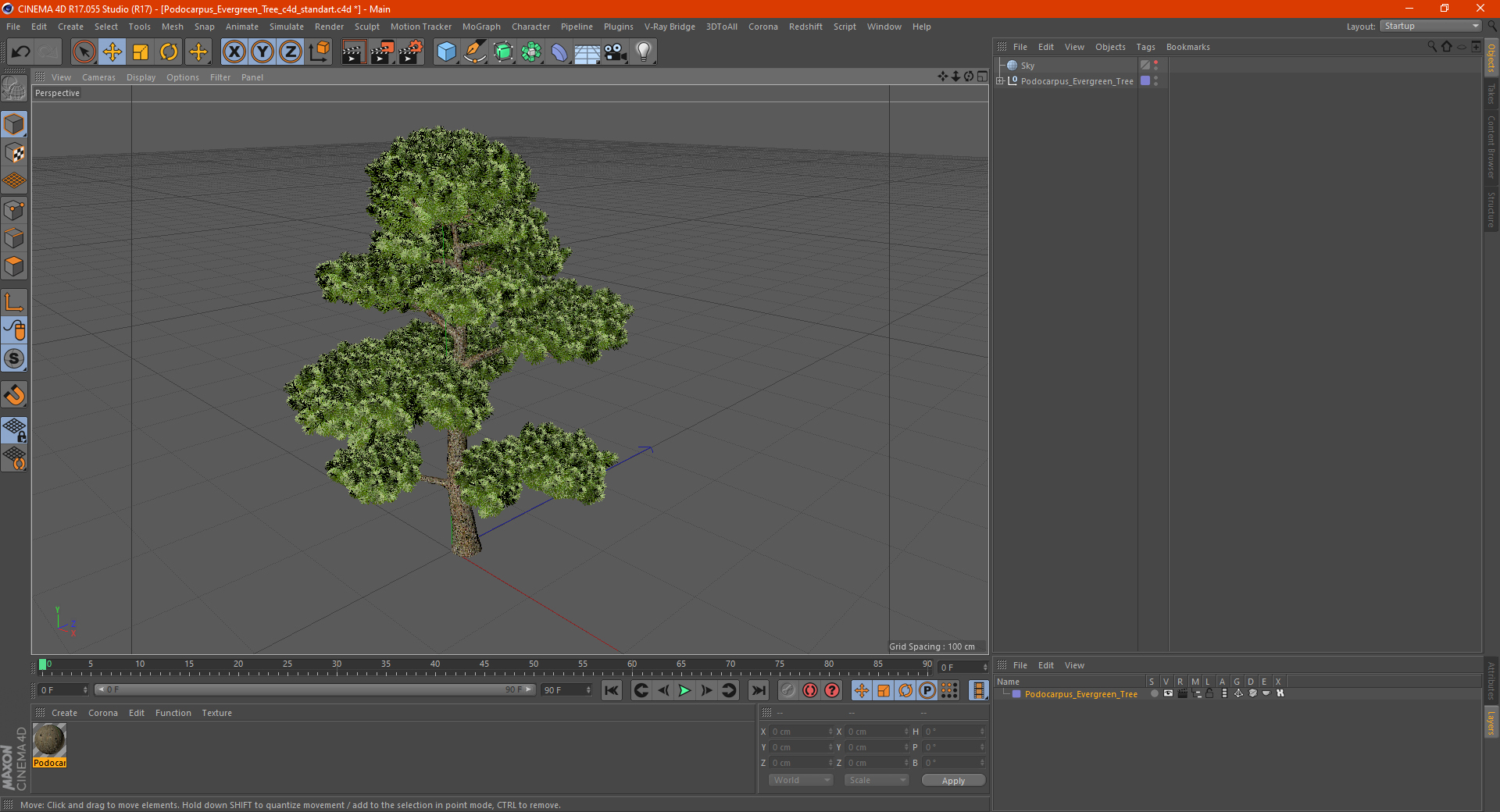Toggle Y axis lock
The height and width of the screenshot is (812, 1500).
[x=262, y=52]
